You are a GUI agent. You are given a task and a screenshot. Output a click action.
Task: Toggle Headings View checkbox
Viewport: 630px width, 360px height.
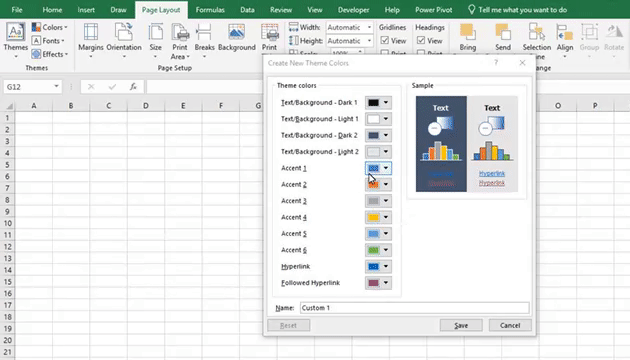point(421,41)
